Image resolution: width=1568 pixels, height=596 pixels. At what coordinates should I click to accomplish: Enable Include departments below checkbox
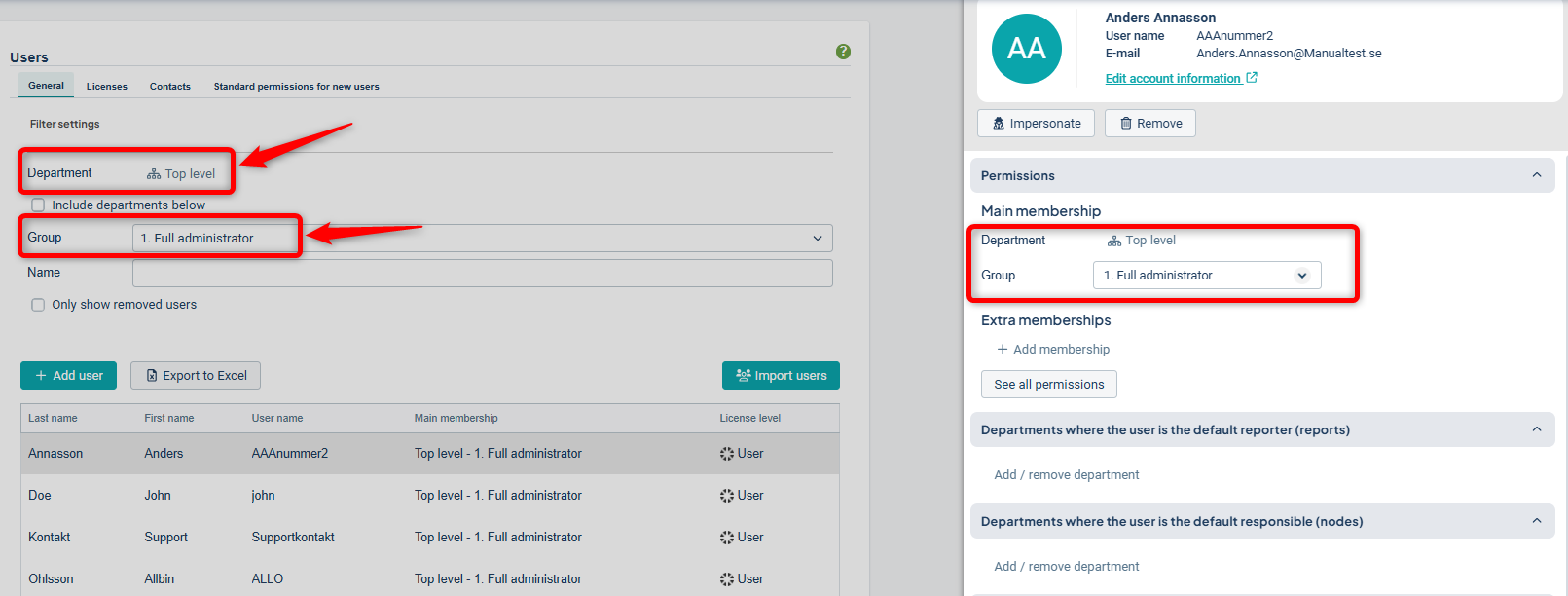point(38,205)
